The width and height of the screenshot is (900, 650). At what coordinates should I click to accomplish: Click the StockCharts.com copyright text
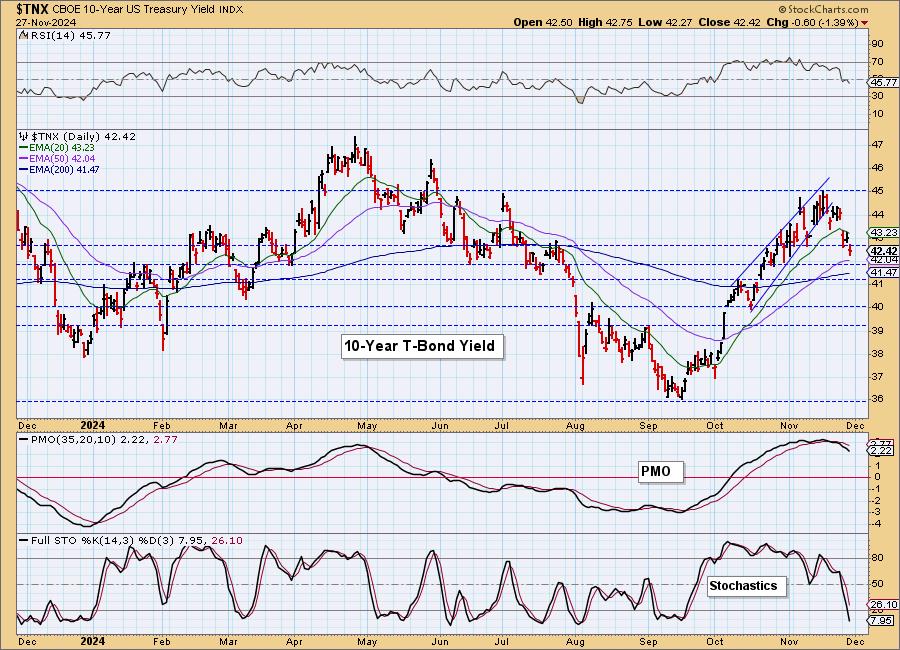[824, 10]
